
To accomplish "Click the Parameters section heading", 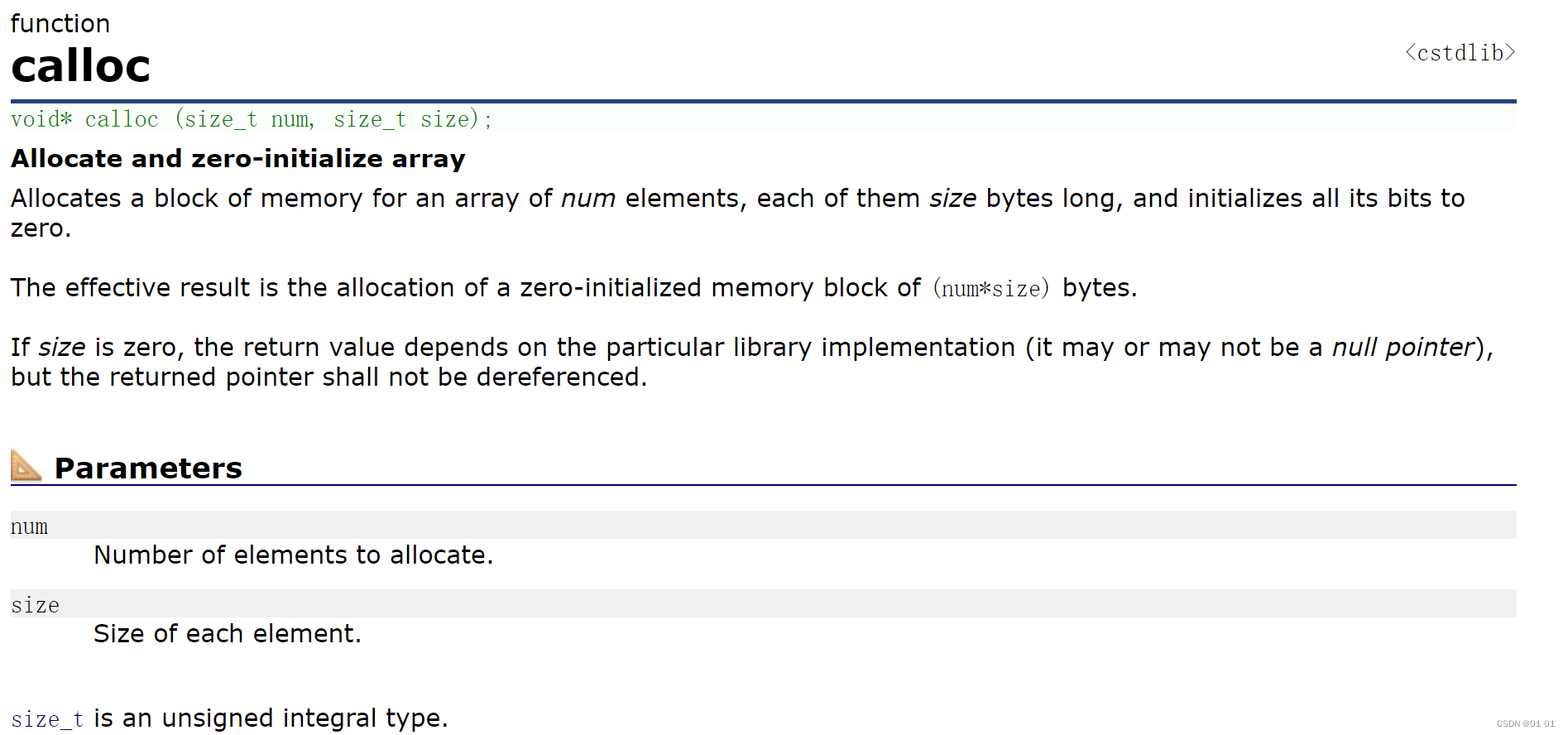I will pos(148,468).
